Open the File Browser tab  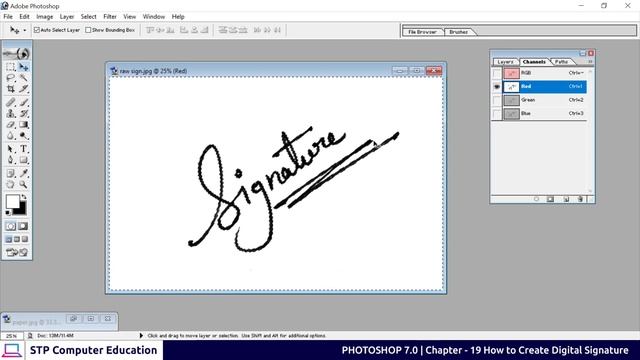422,31
